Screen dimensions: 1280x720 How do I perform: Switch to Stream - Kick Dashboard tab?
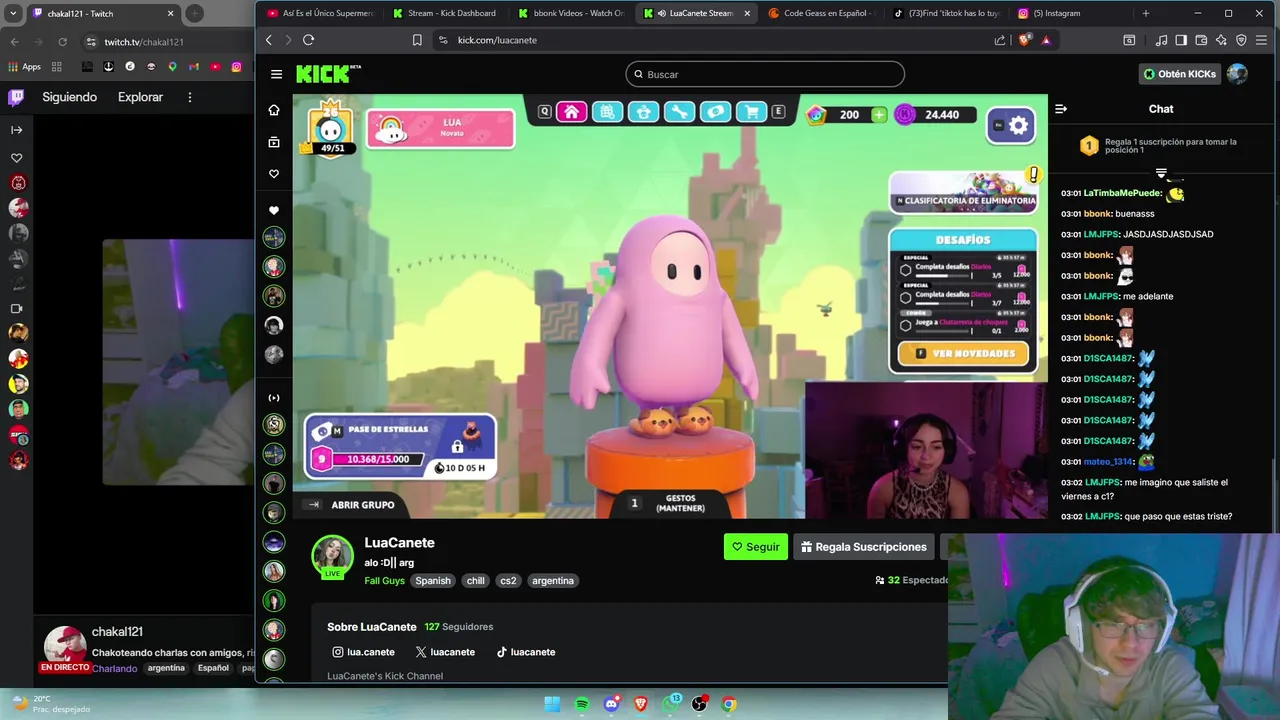pos(444,13)
